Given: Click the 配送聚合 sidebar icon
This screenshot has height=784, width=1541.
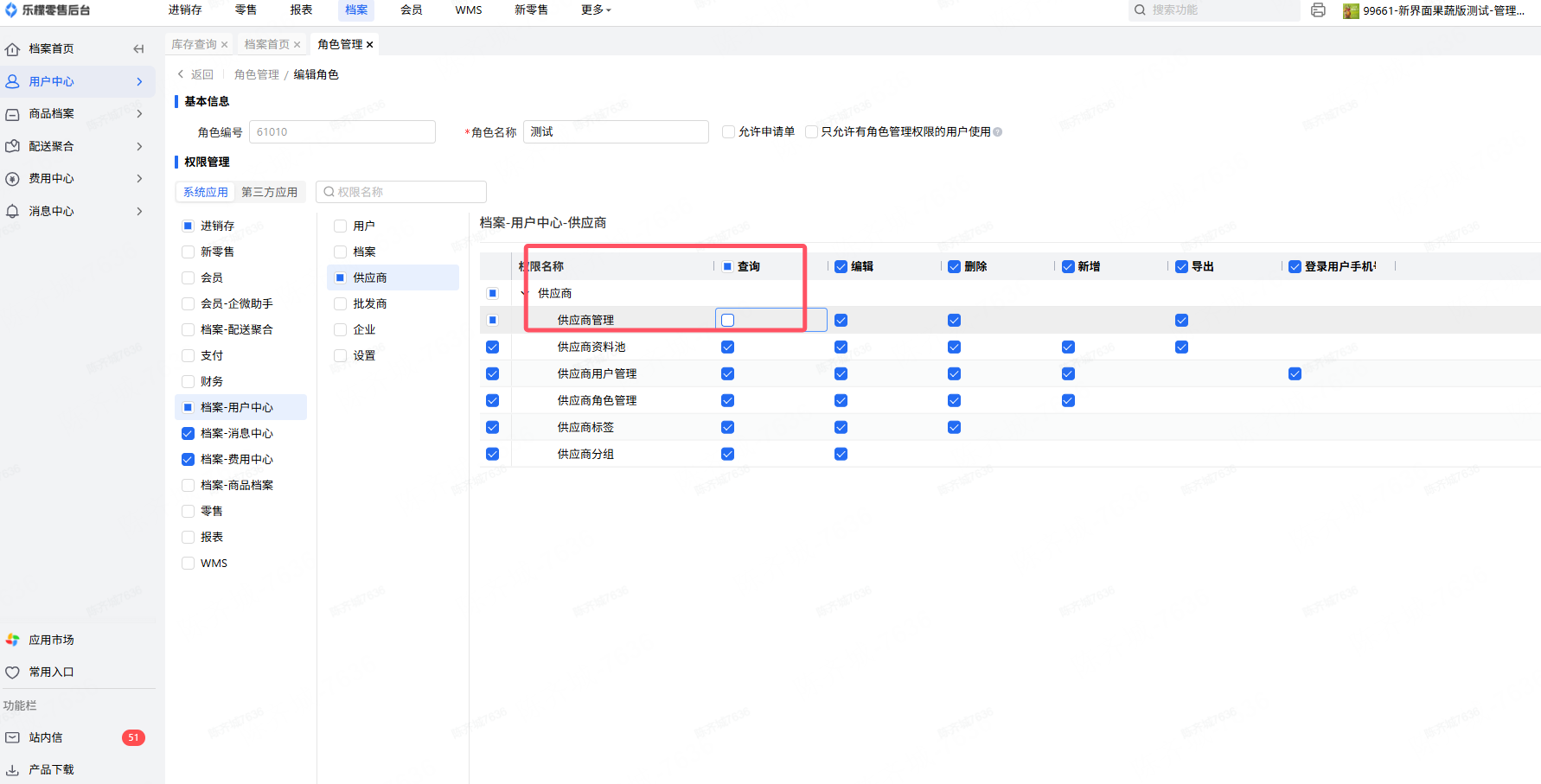Looking at the screenshot, I should (13, 146).
